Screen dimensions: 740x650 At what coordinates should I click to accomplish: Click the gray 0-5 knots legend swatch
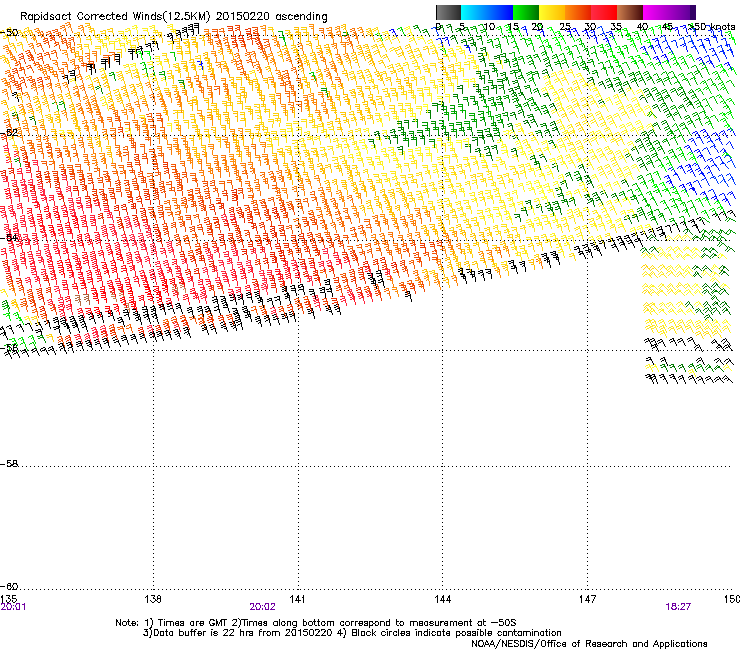(448, 12)
